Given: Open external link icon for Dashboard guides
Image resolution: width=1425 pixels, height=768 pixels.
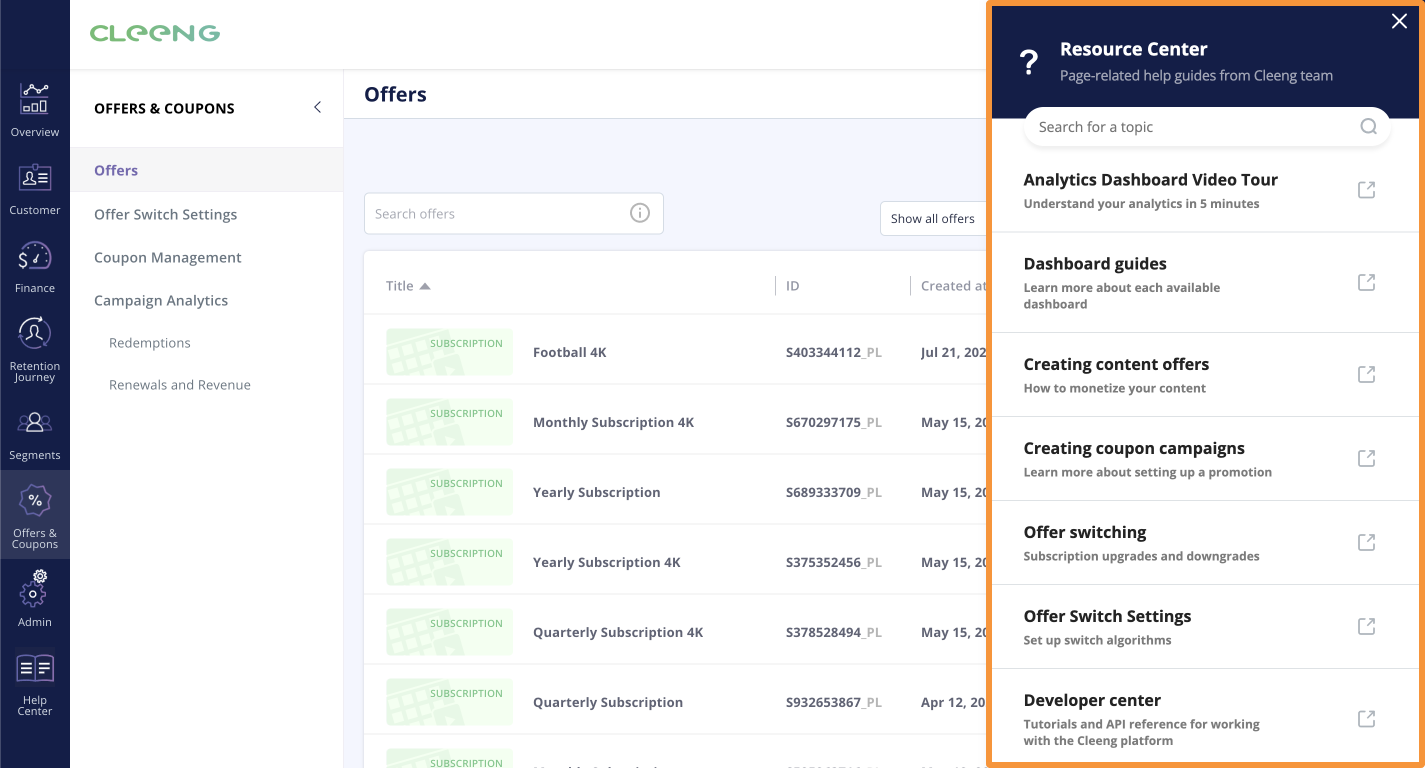Looking at the screenshot, I should point(1366,282).
